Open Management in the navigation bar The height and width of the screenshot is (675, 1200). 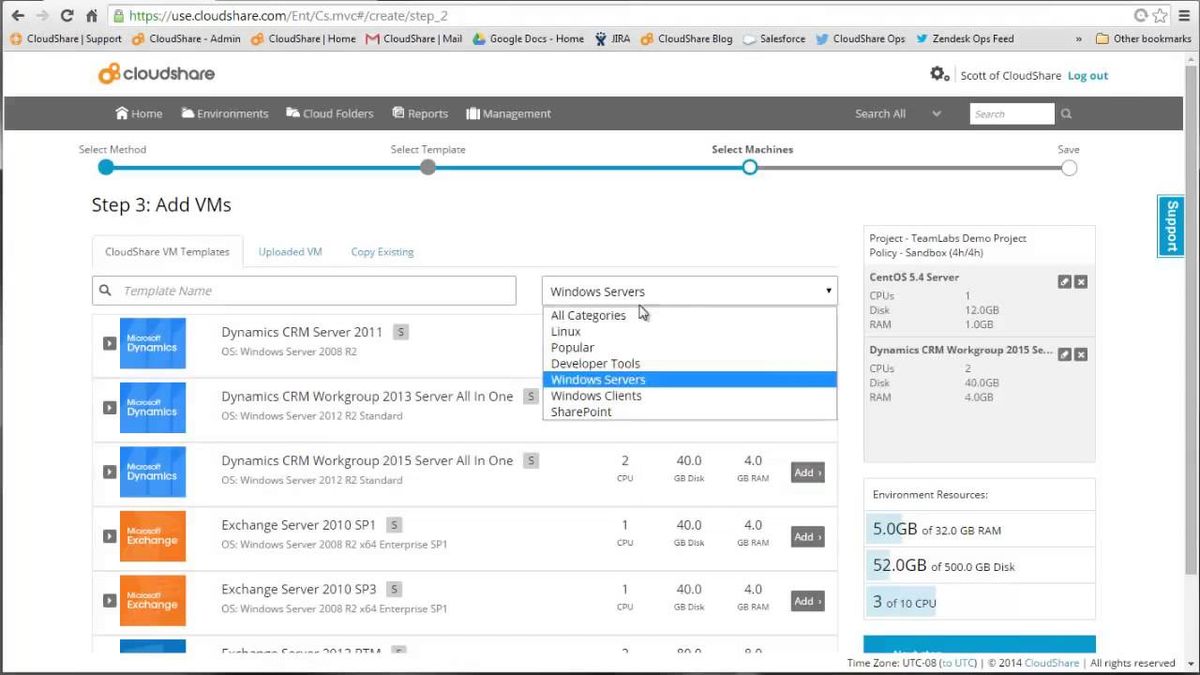508,114
